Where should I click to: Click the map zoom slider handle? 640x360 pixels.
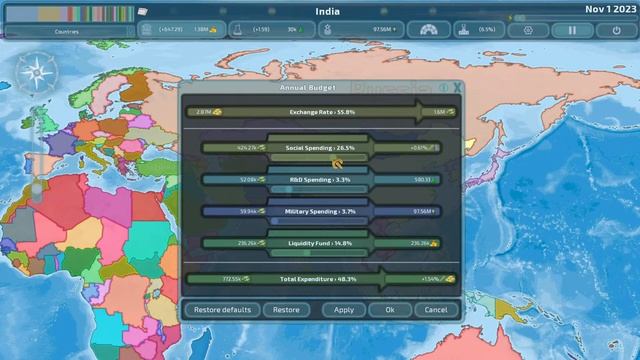pyautogui.click(x=37, y=190)
